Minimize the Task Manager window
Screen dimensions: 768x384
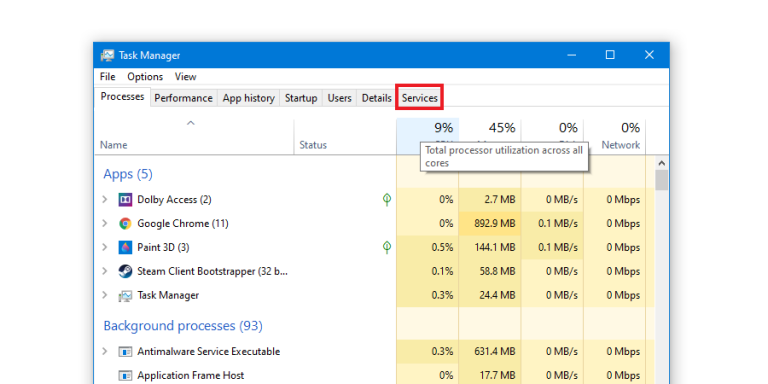[572, 55]
